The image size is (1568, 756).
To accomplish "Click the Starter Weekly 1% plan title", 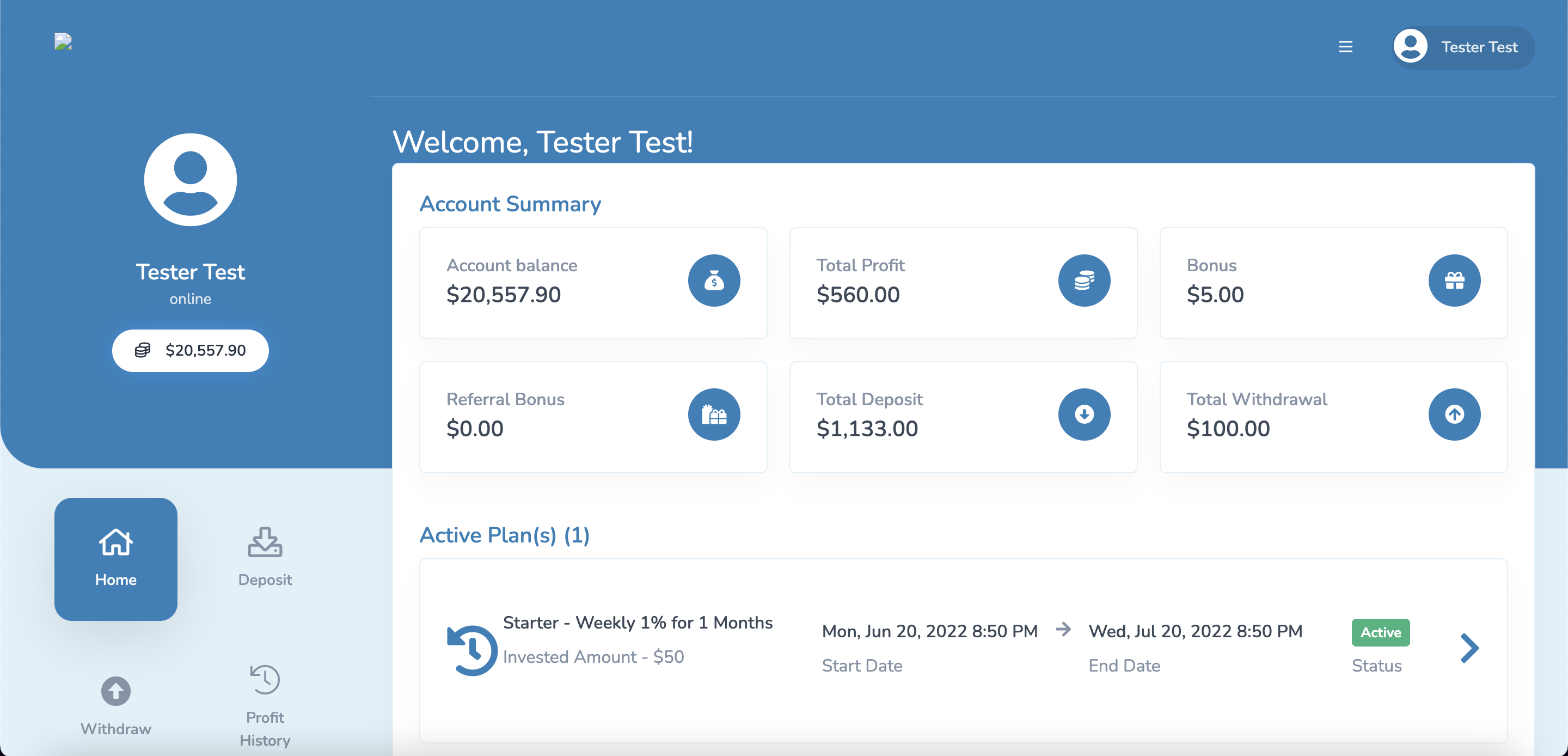I will [638, 623].
